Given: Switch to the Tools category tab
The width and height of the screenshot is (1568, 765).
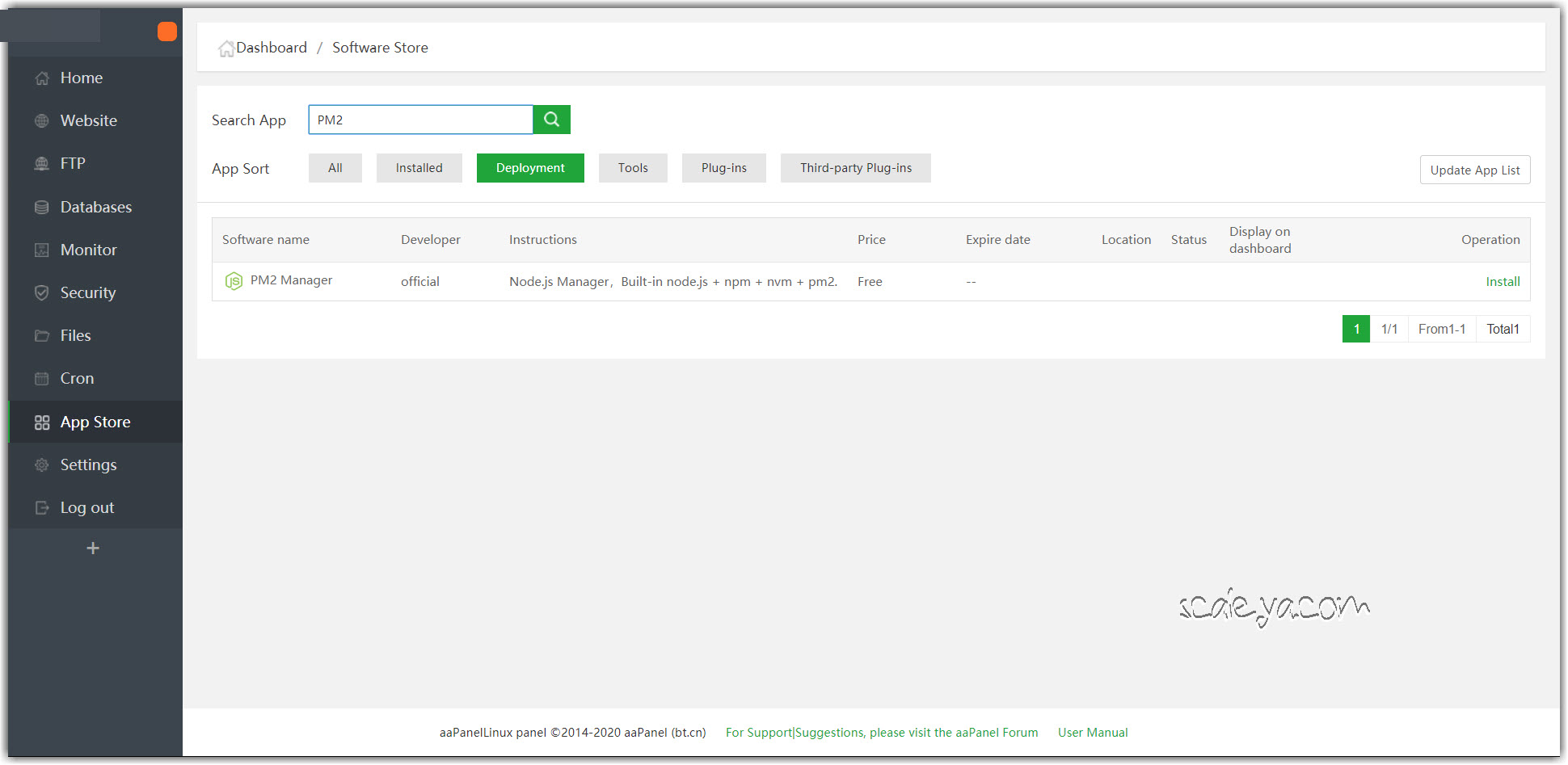Looking at the screenshot, I should click(x=633, y=168).
